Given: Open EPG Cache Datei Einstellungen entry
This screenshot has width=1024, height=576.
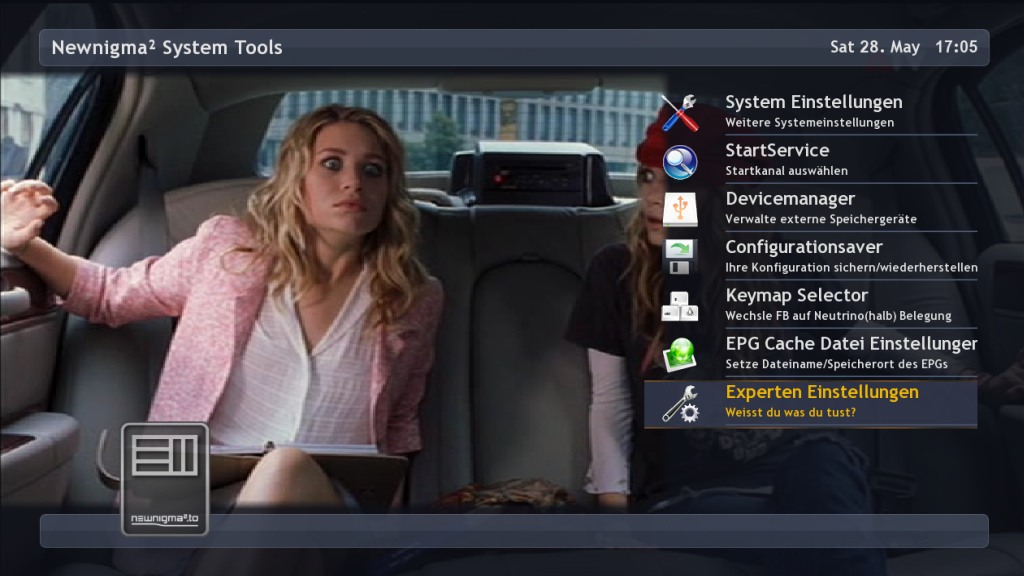Looking at the screenshot, I should [851, 344].
